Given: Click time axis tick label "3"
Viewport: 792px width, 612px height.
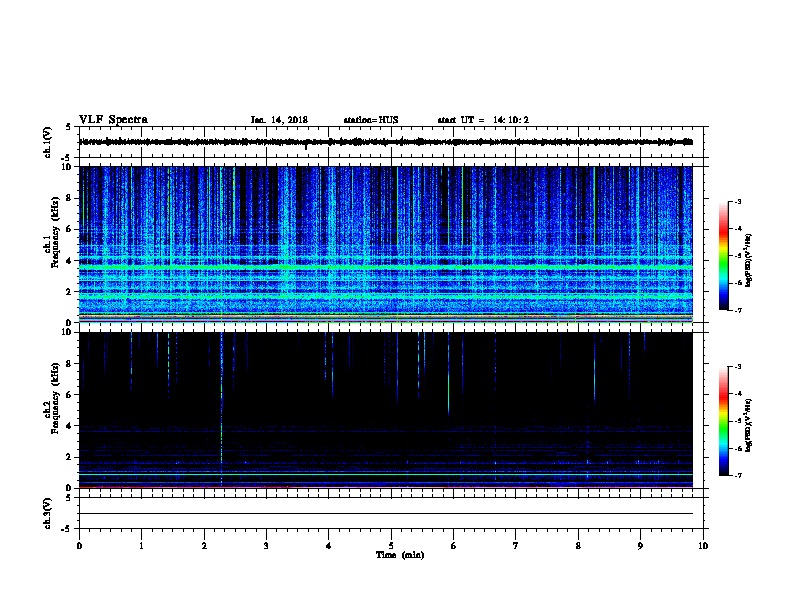Looking at the screenshot, I should coord(266,545).
